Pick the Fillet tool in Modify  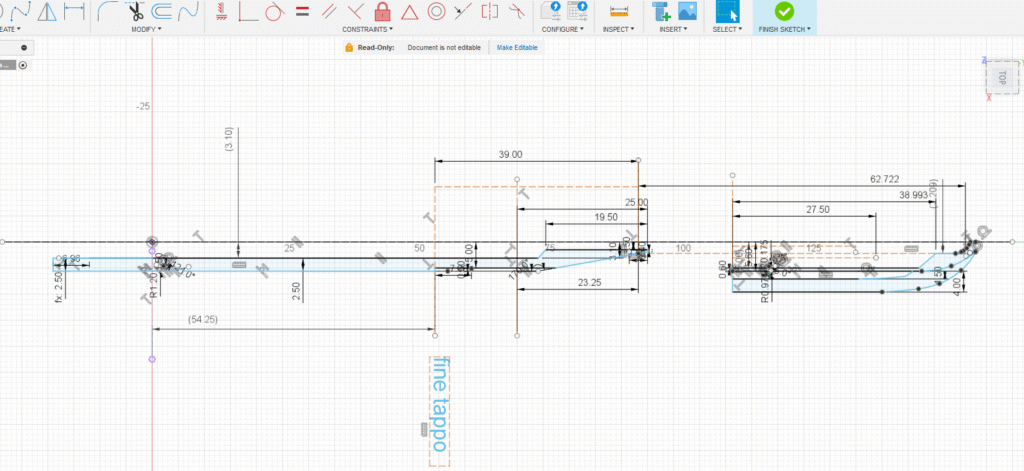pyautogui.click(x=109, y=12)
